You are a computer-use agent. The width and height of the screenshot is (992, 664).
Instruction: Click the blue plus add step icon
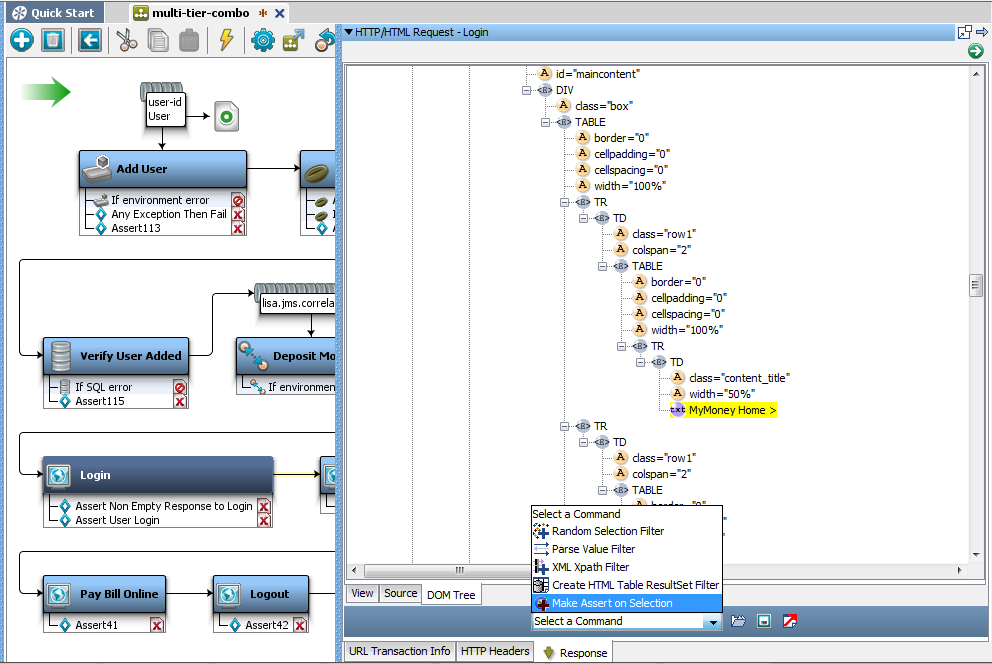(x=22, y=40)
